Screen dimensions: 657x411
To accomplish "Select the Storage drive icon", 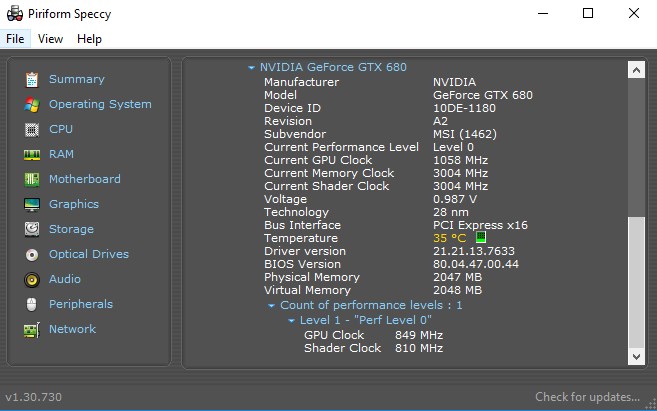I will (x=32, y=229).
